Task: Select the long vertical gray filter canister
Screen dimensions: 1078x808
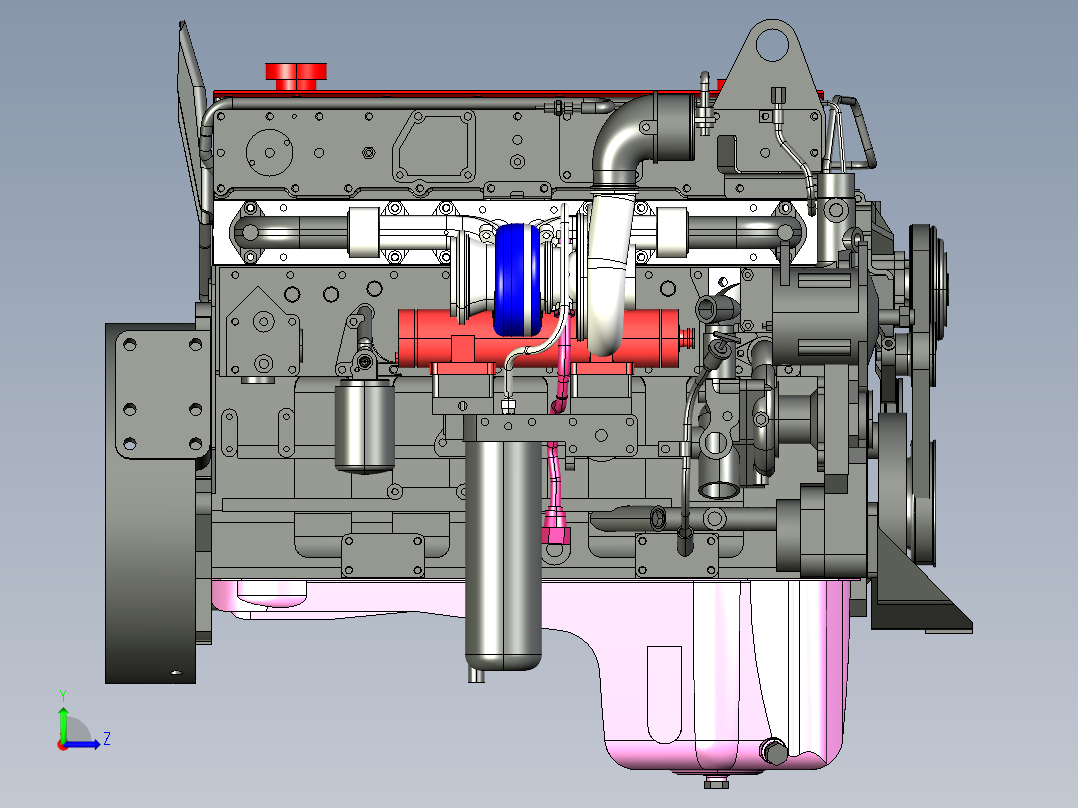Action: [x=503, y=557]
